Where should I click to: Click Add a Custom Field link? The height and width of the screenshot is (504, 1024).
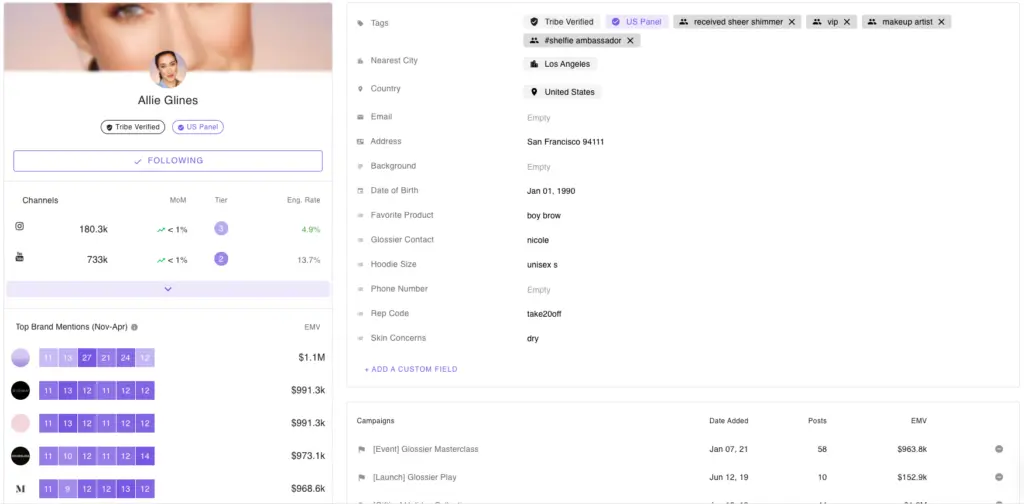[411, 370]
